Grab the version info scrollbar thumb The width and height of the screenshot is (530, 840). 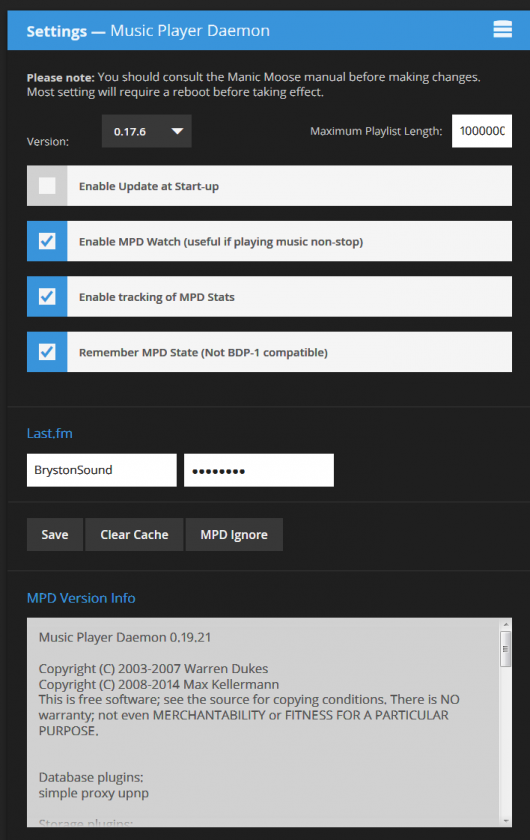click(505, 649)
